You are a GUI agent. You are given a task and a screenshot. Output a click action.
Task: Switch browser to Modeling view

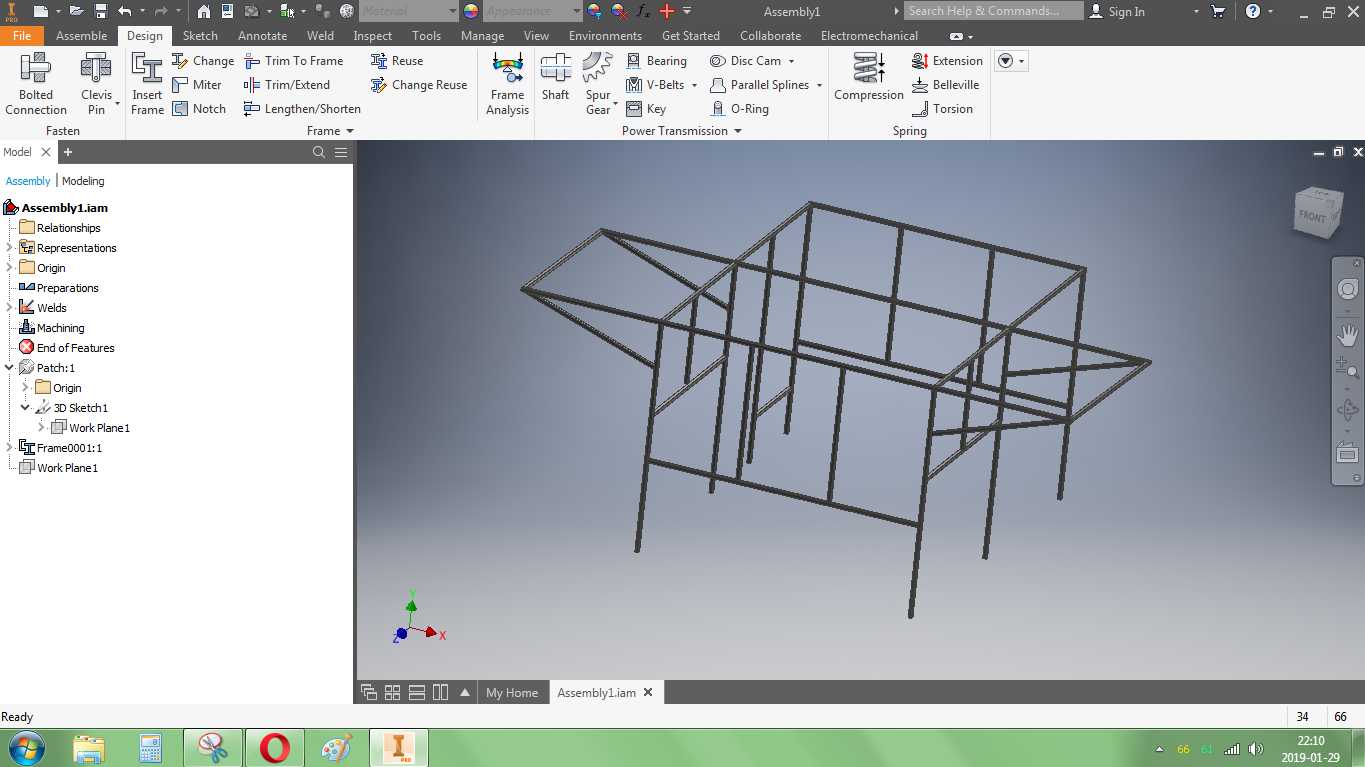click(83, 181)
